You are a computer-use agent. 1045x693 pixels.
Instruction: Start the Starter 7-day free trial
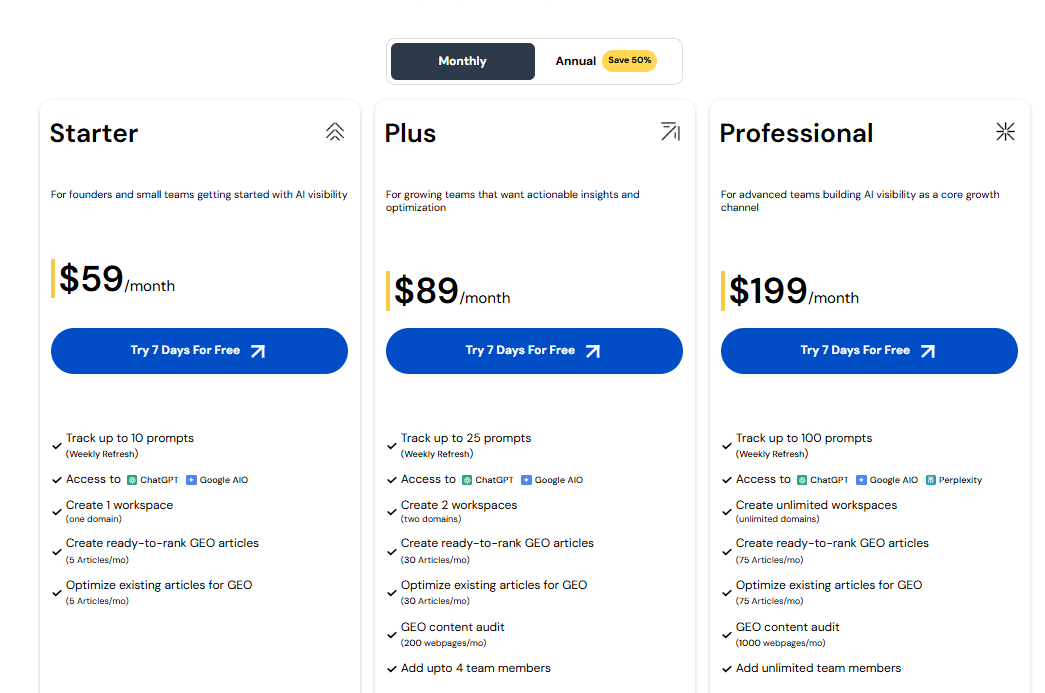tap(199, 351)
